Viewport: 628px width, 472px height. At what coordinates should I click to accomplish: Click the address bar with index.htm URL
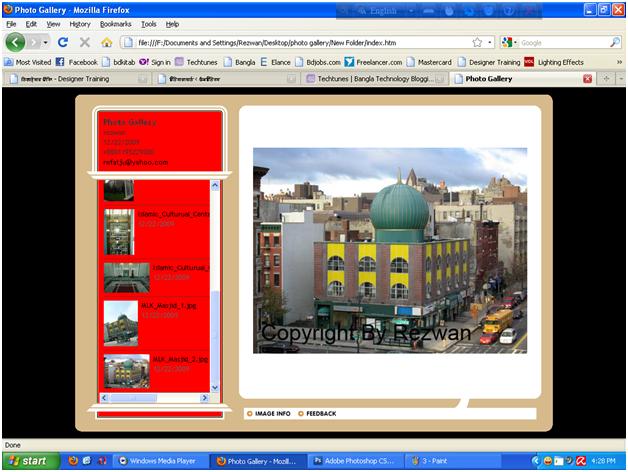tap(296, 42)
